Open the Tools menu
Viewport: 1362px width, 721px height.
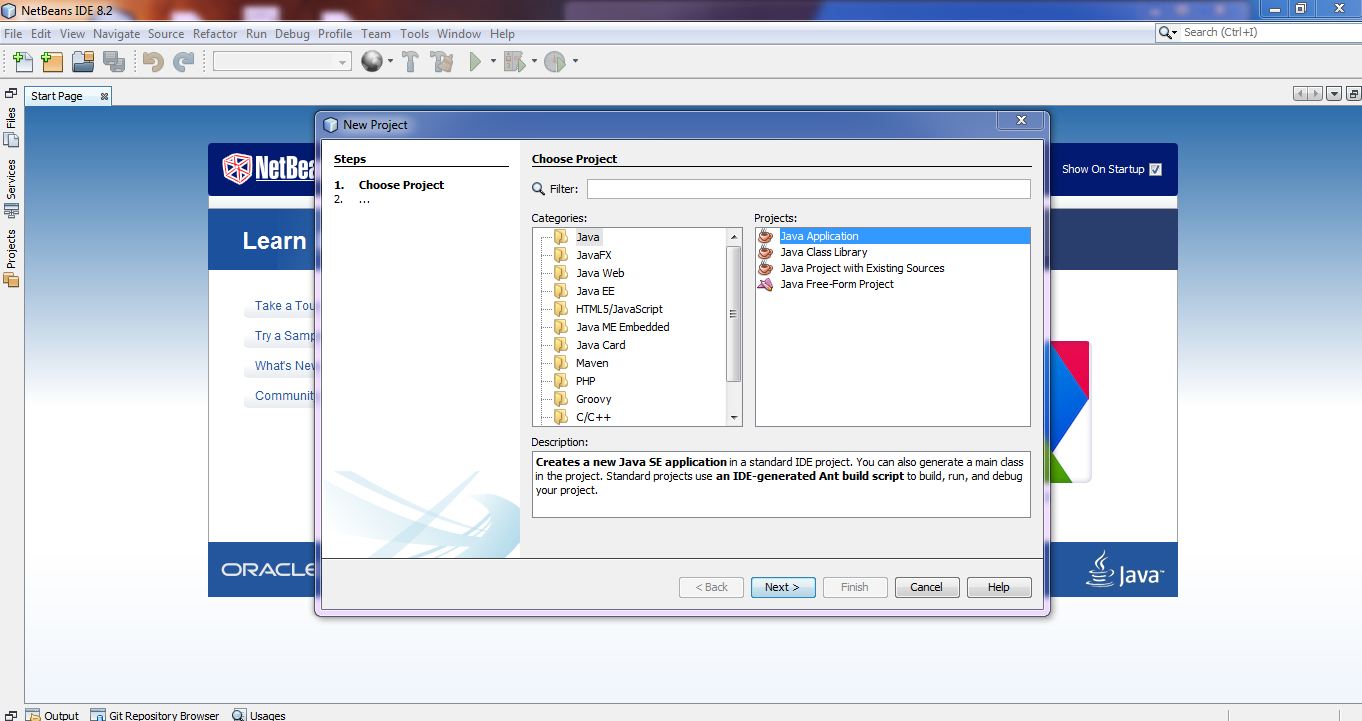(414, 33)
